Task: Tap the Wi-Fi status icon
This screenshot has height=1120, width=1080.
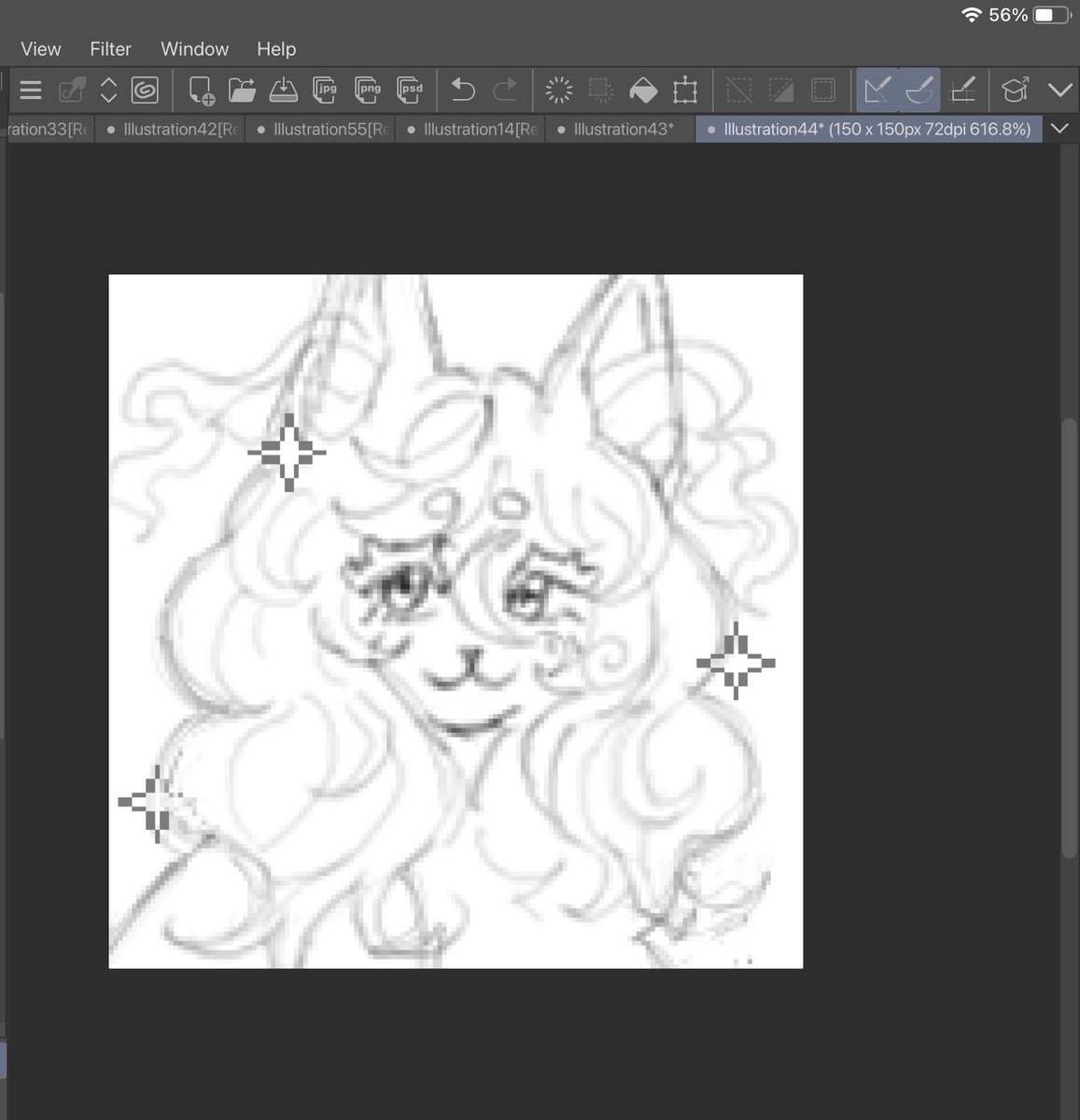Action: pos(971,15)
